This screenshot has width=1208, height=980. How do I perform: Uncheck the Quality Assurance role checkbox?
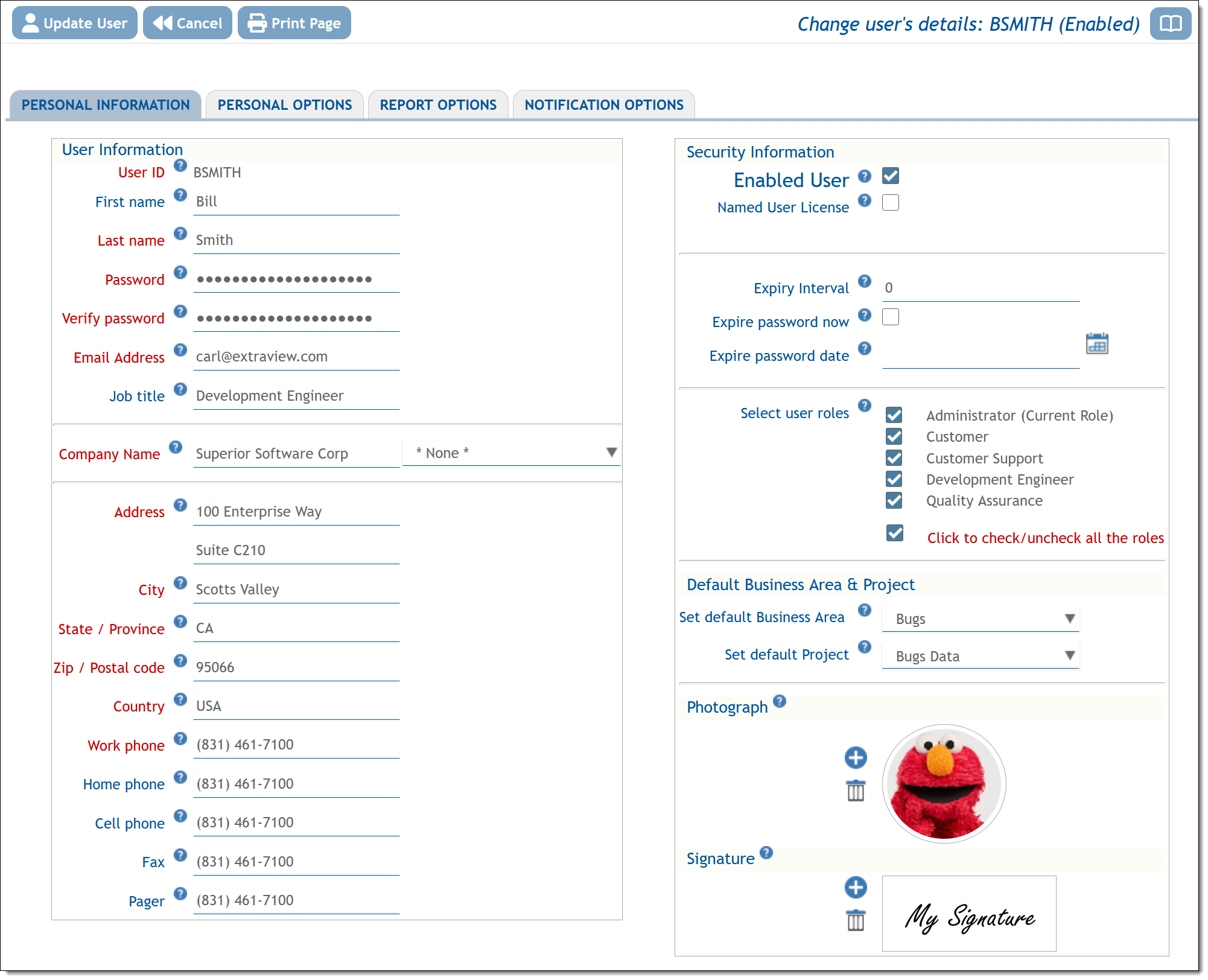894,500
